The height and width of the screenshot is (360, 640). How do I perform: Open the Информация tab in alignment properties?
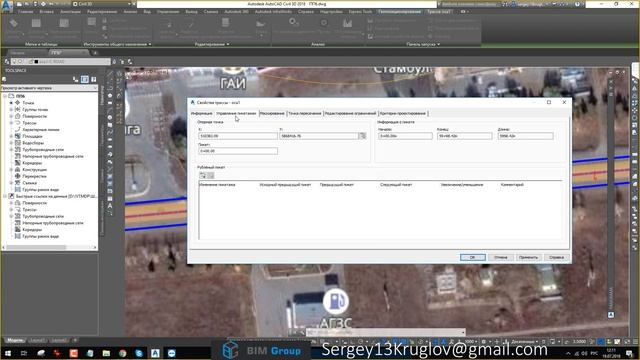[x=202, y=113]
